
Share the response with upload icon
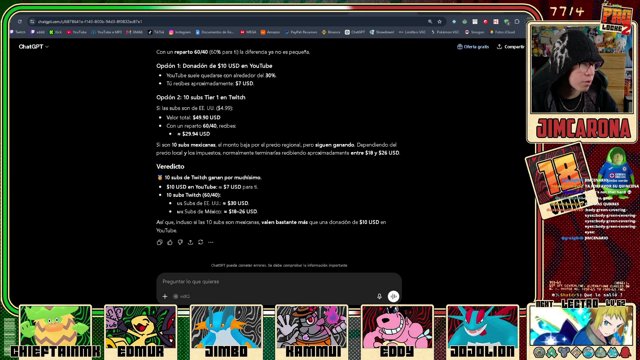coord(190,242)
